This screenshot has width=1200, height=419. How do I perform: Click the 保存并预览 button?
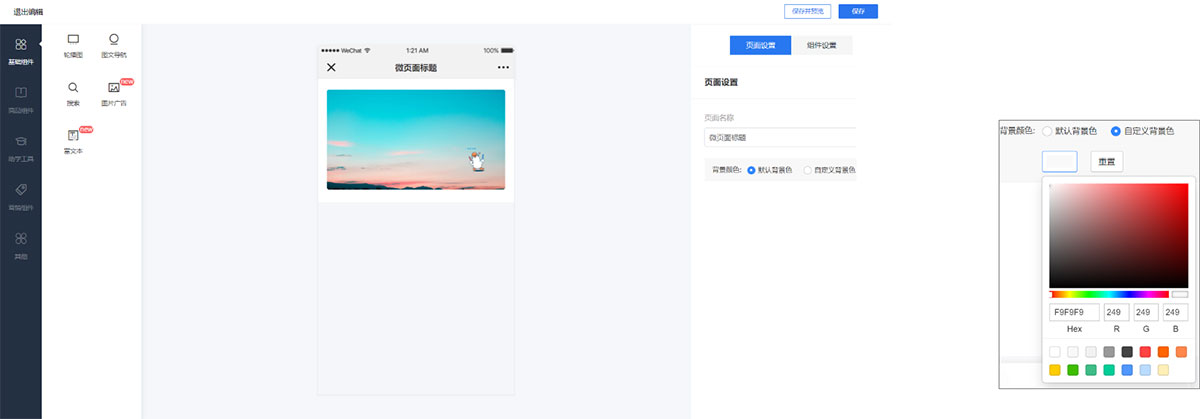coord(807,11)
